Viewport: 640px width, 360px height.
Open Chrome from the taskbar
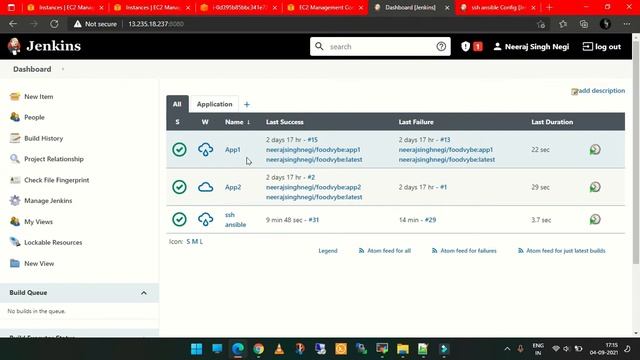click(258, 349)
